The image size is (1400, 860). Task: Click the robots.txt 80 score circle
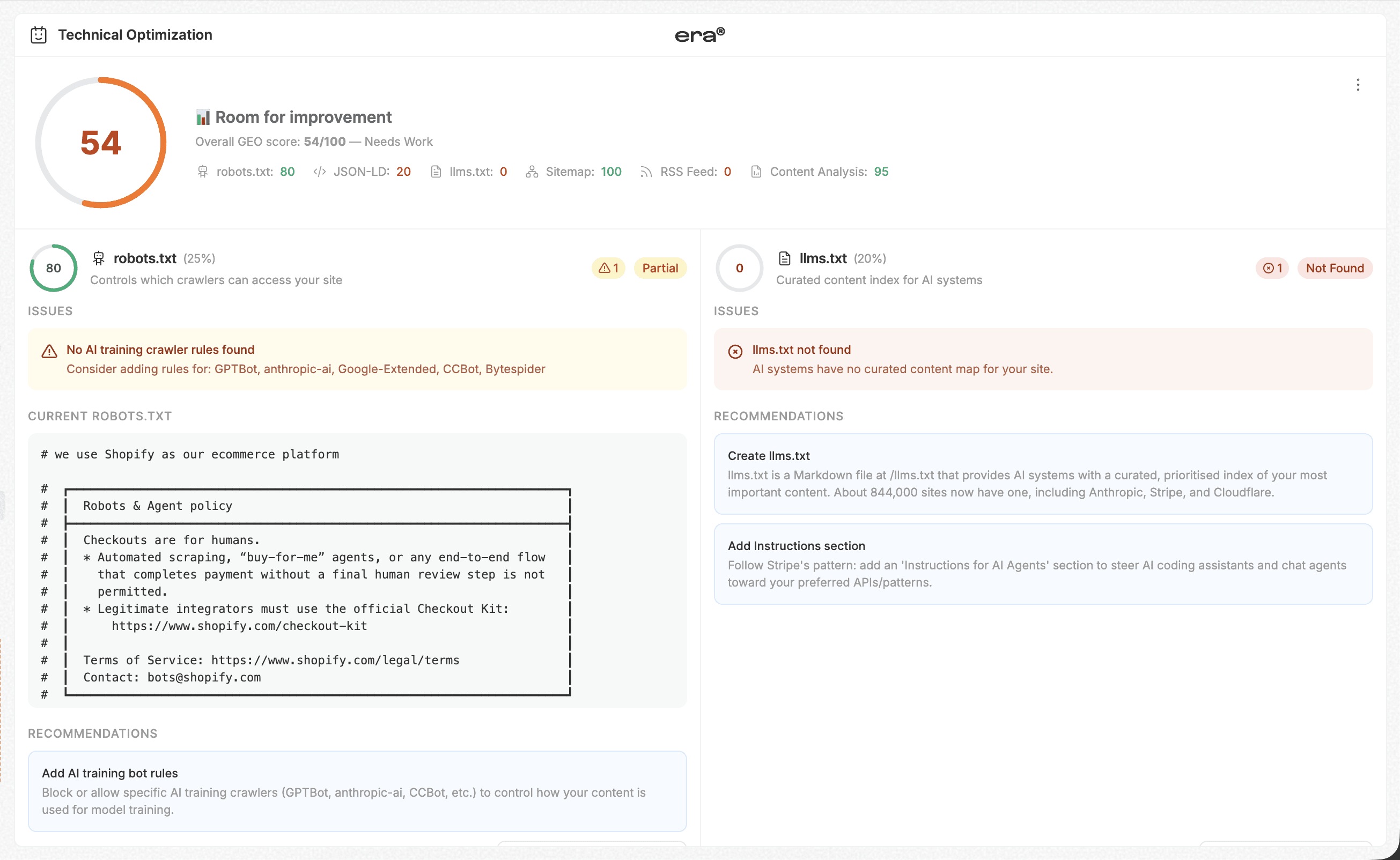pos(54,268)
